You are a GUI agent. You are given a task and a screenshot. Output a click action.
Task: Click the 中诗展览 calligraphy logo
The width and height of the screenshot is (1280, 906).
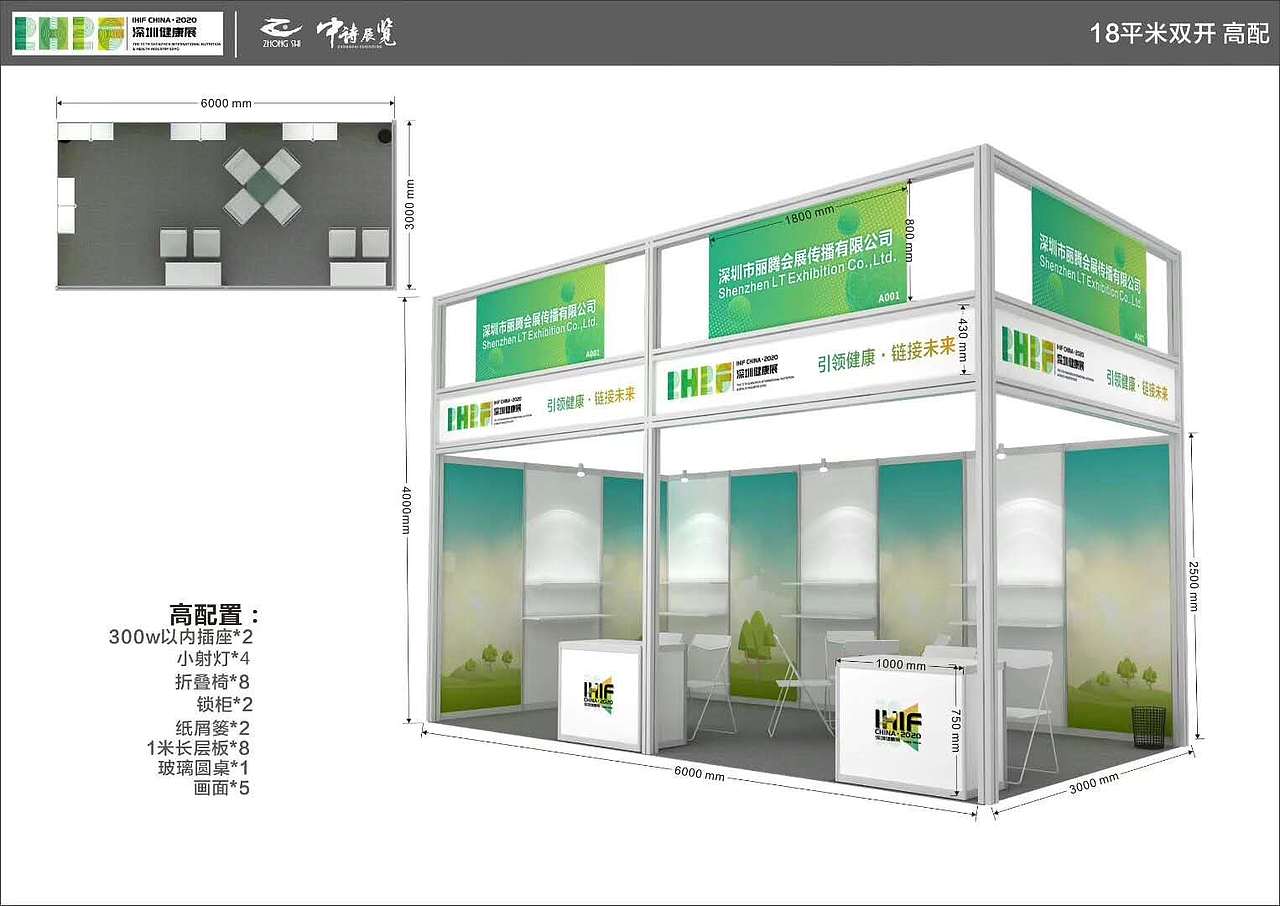pyautogui.click(x=356, y=34)
